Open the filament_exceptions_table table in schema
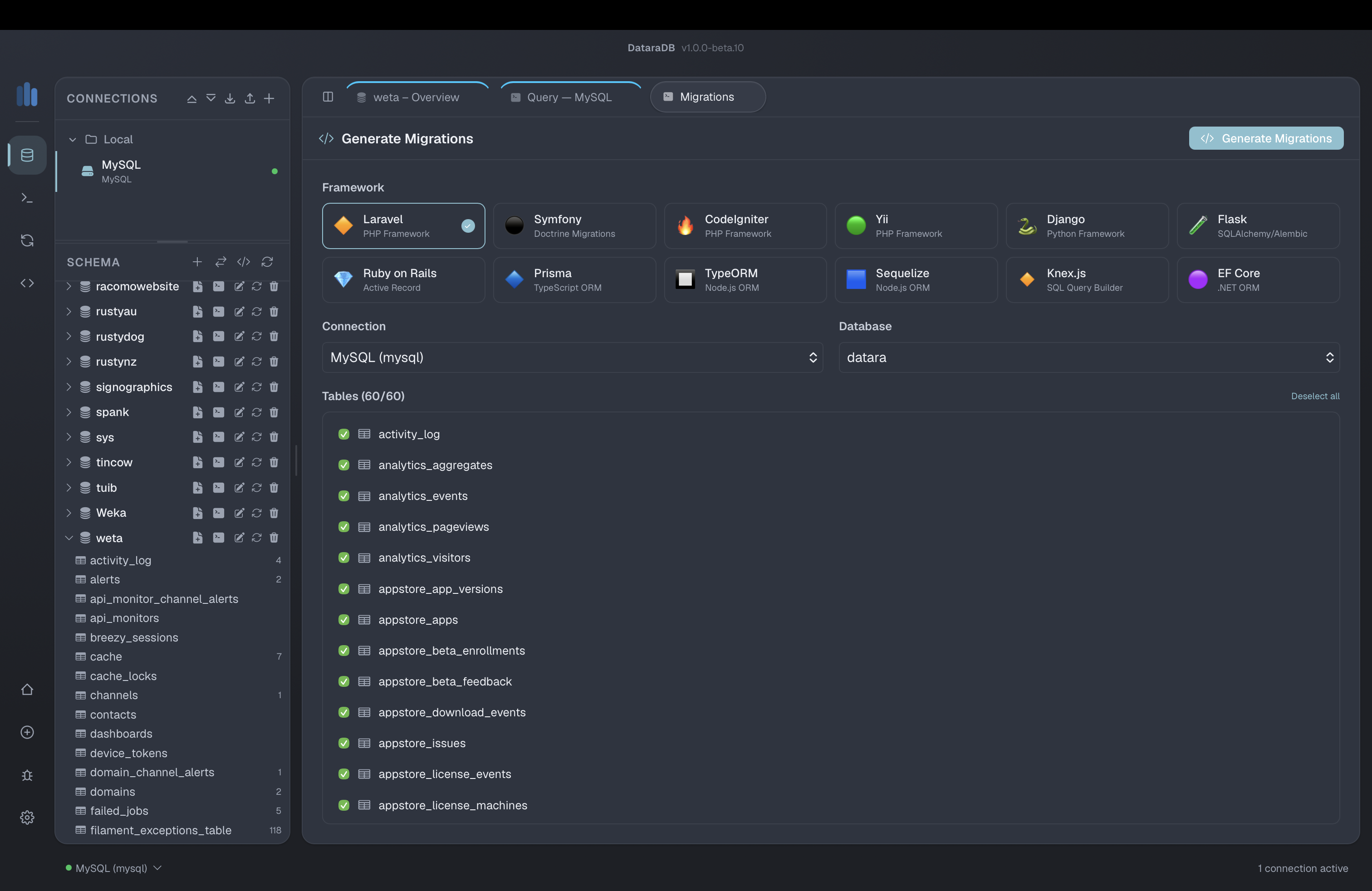The width and height of the screenshot is (1372, 891). coord(160,830)
